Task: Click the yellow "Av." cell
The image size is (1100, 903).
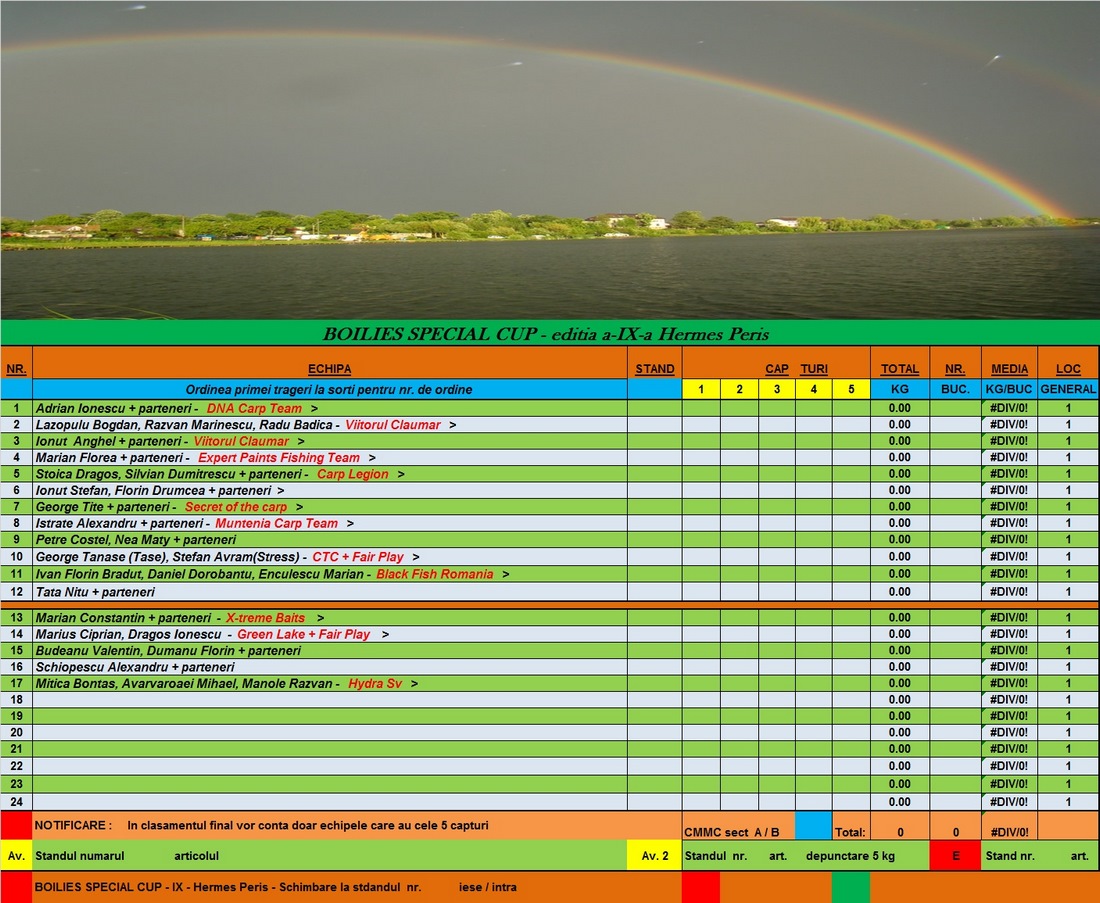Action: (16, 856)
